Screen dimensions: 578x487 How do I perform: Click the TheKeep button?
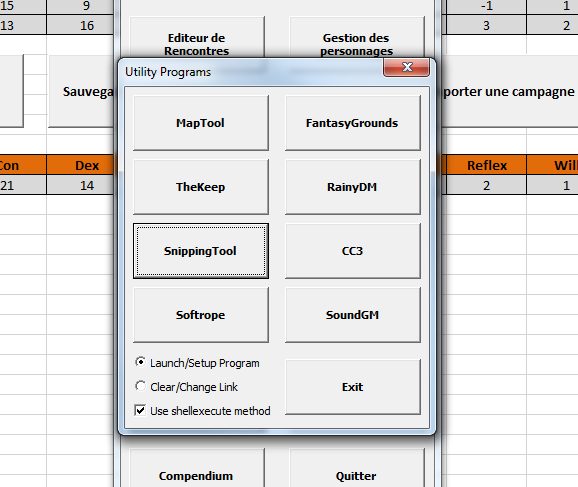(201, 187)
